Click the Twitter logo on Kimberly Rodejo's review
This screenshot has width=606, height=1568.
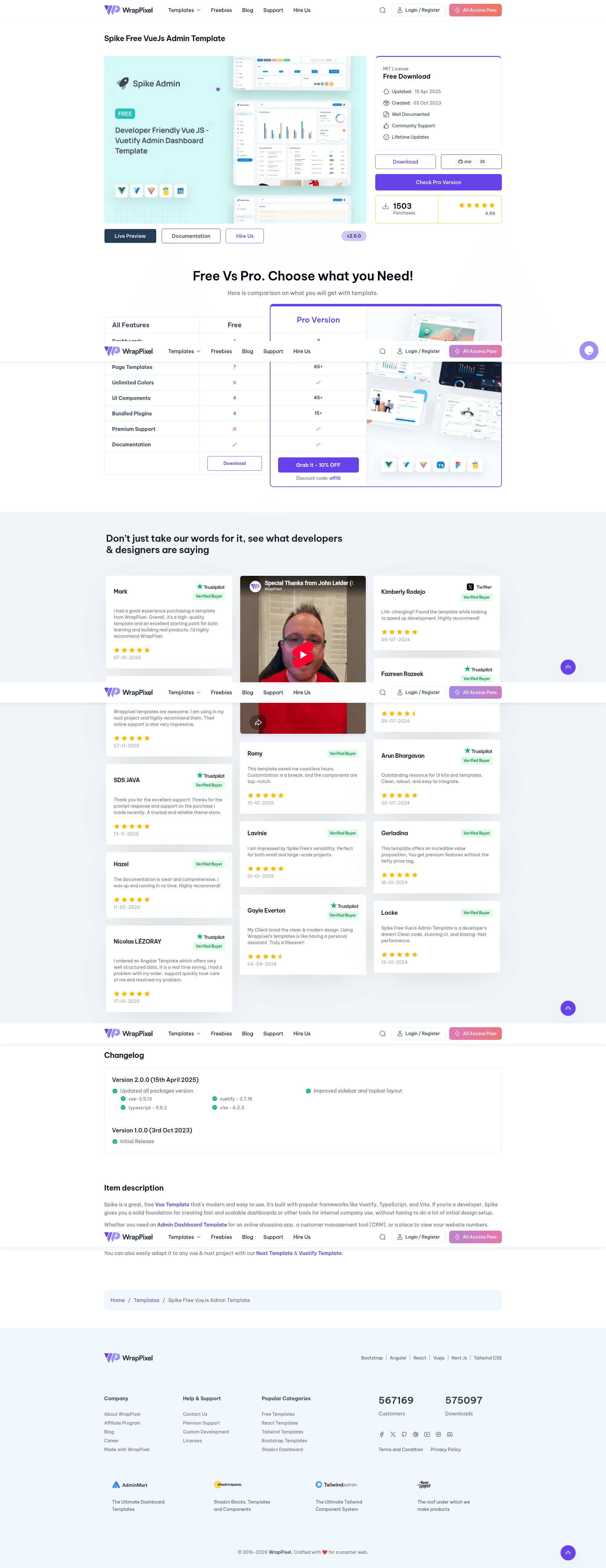(479, 588)
